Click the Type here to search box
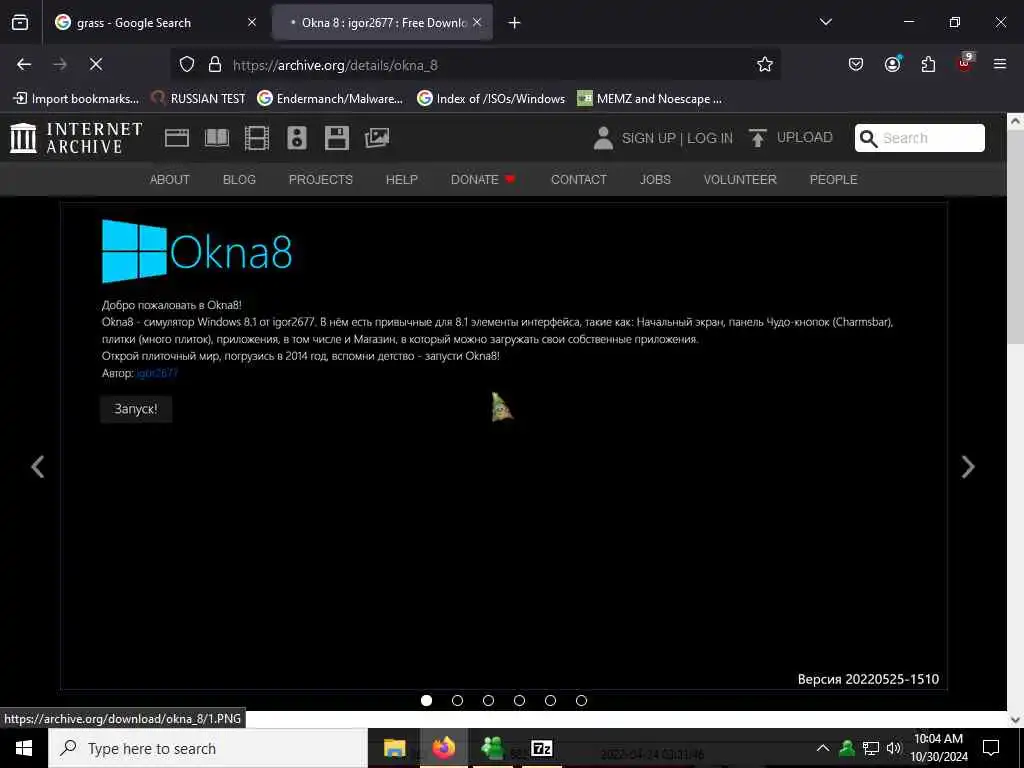The image size is (1024, 768). [208, 748]
